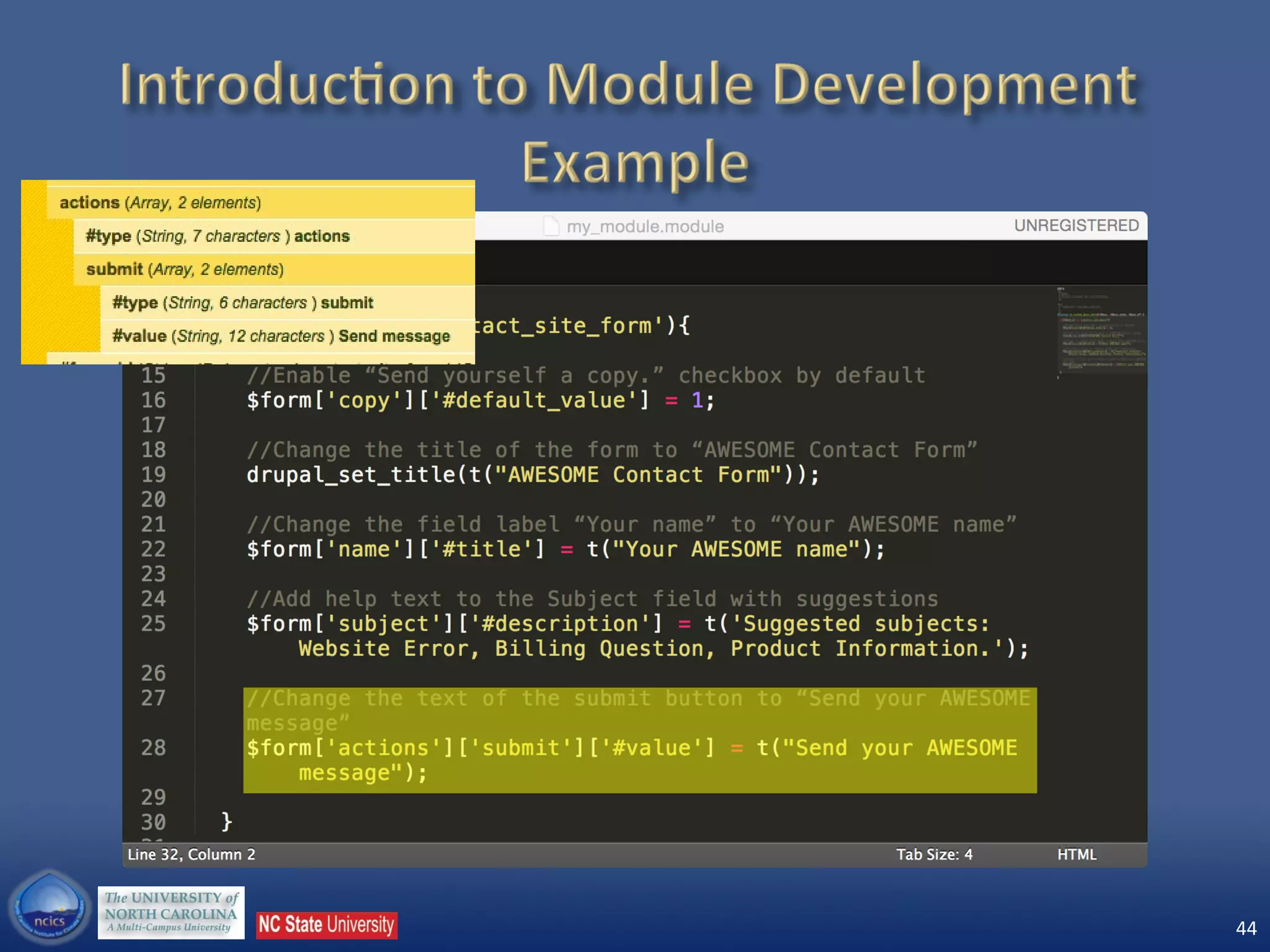Select the #value Send message row
The height and width of the screenshot is (952, 1270).
tap(281, 337)
